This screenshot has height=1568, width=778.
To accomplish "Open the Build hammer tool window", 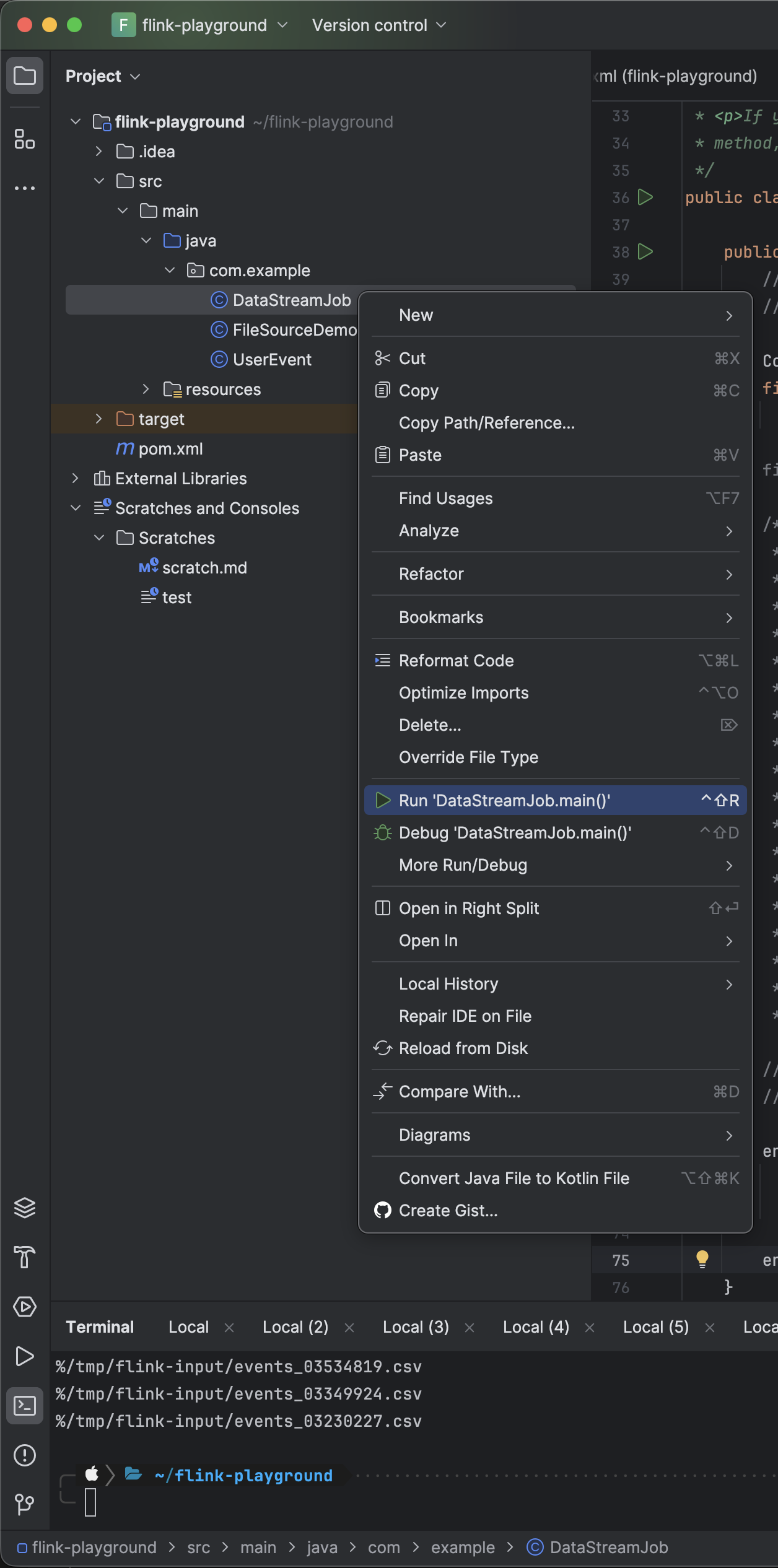I will pyautogui.click(x=25, y=1257).
